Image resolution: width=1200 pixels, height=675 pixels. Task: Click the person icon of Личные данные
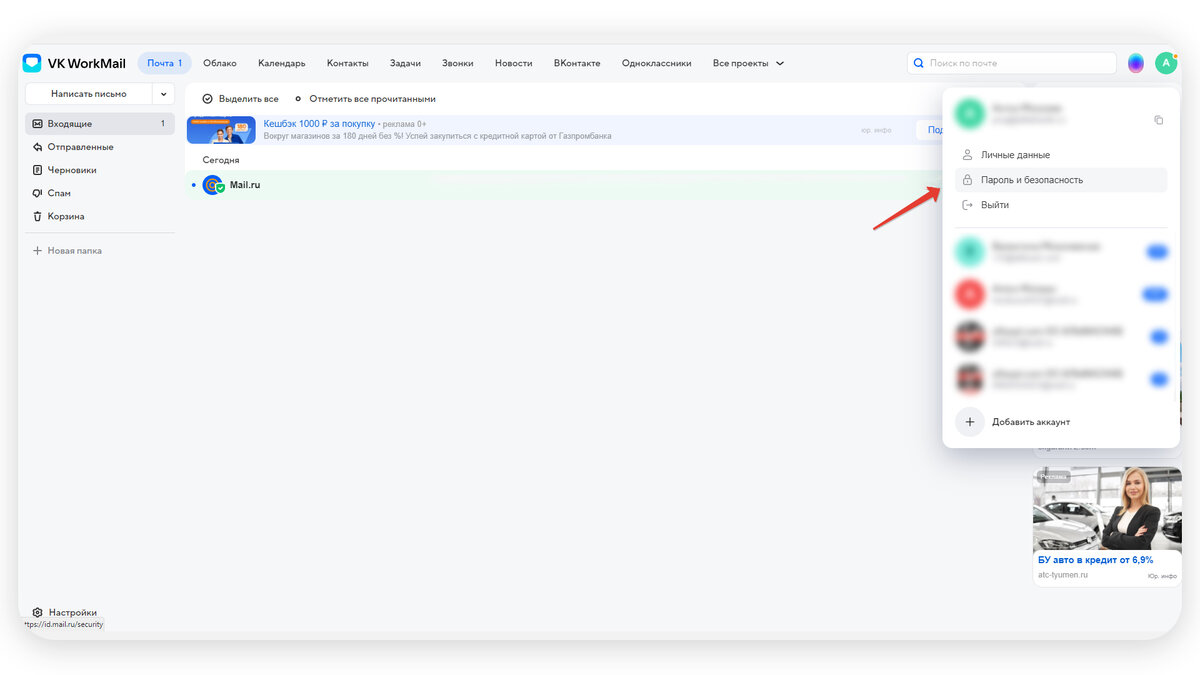pos(967,155)
